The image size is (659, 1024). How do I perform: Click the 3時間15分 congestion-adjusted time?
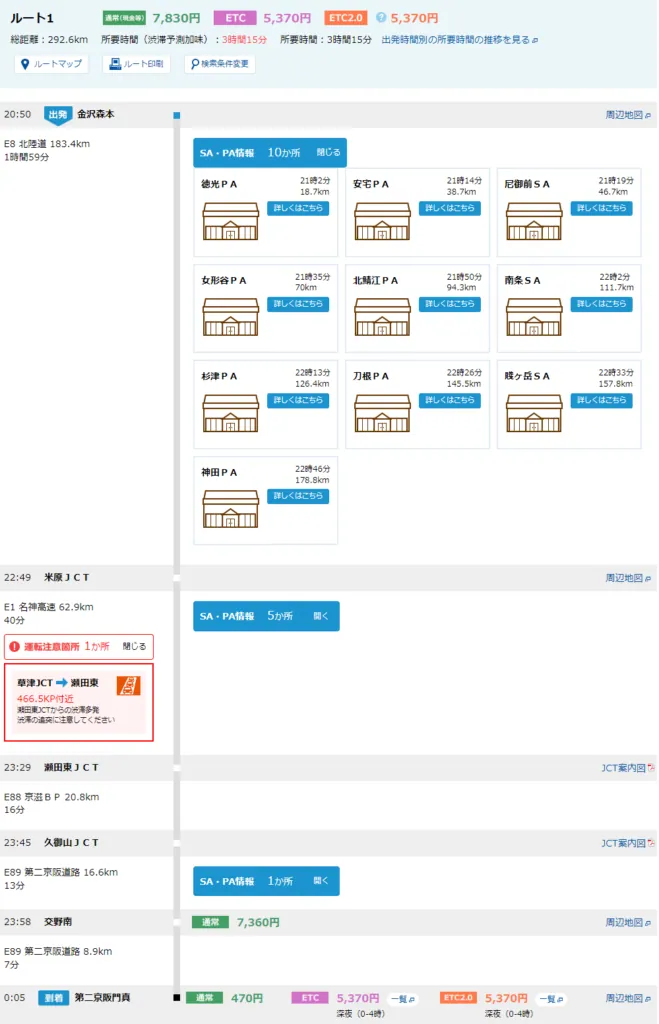coord(244,40)
